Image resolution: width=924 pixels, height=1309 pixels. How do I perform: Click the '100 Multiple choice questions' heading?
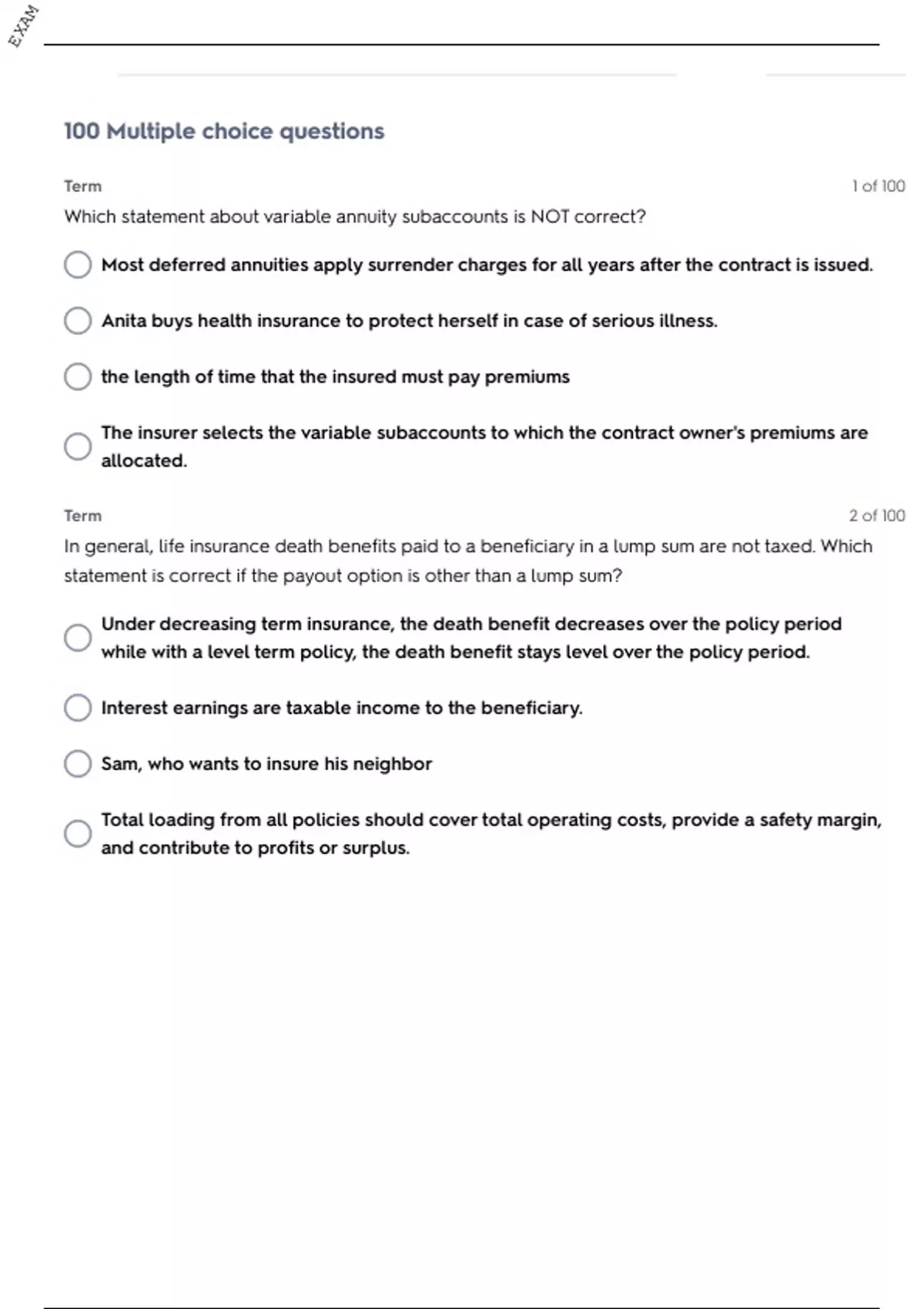pos(224,131)
